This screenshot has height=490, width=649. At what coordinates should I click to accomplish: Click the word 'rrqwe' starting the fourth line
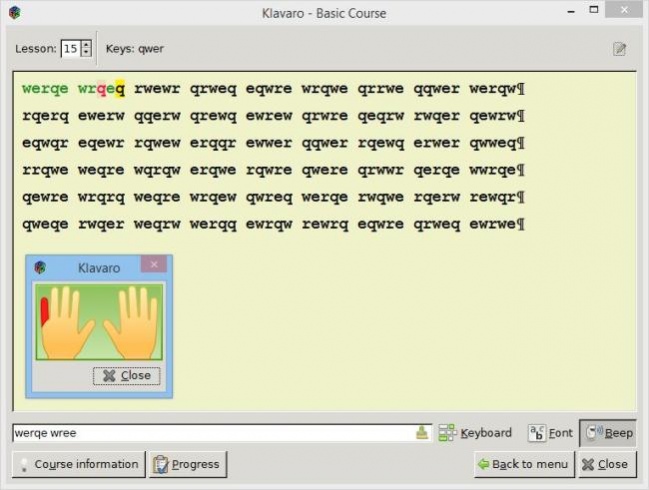[45, 170]
